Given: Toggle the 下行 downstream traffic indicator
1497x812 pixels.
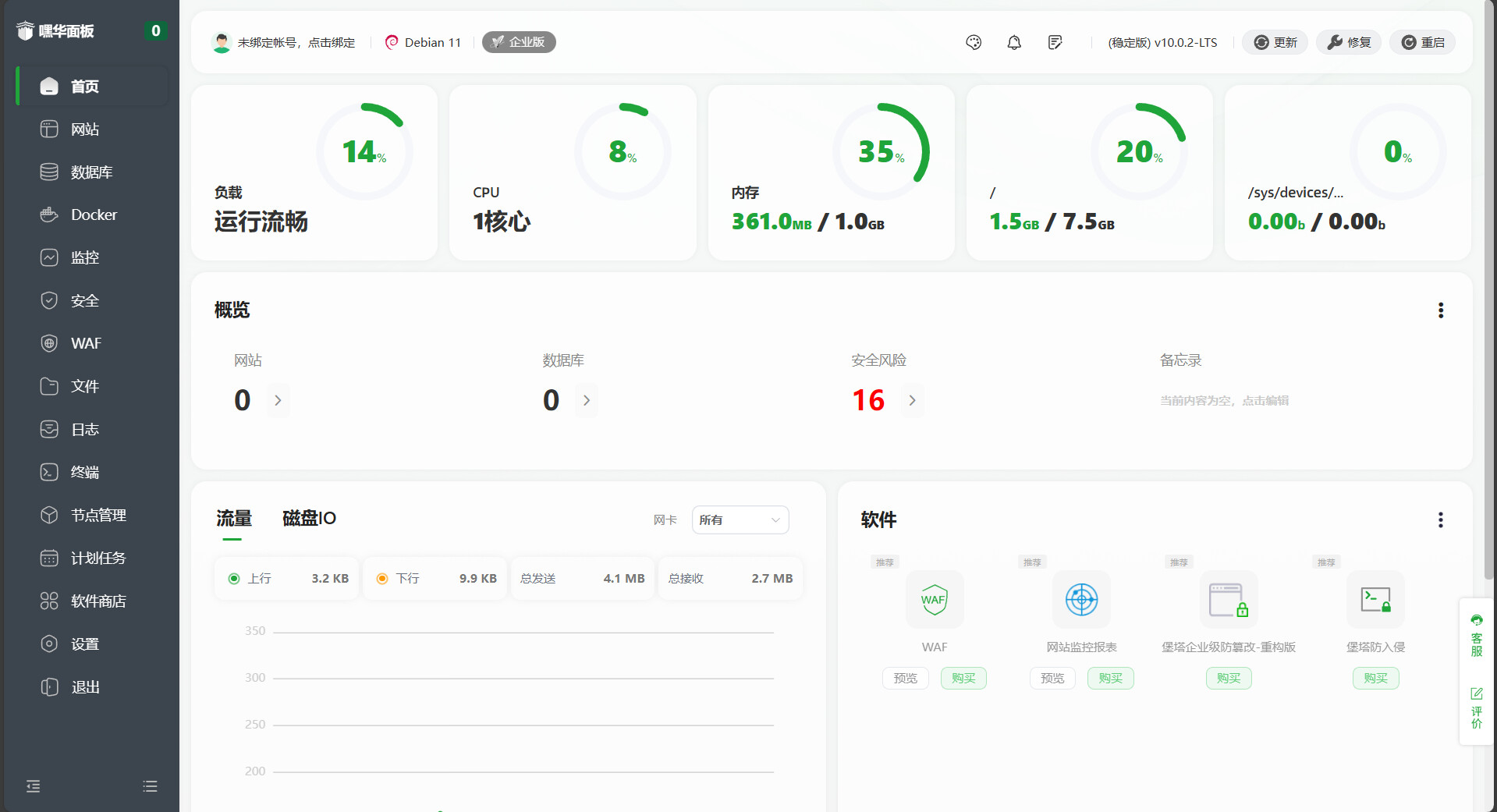Looking at the screenshot, I should coord(382,579).
